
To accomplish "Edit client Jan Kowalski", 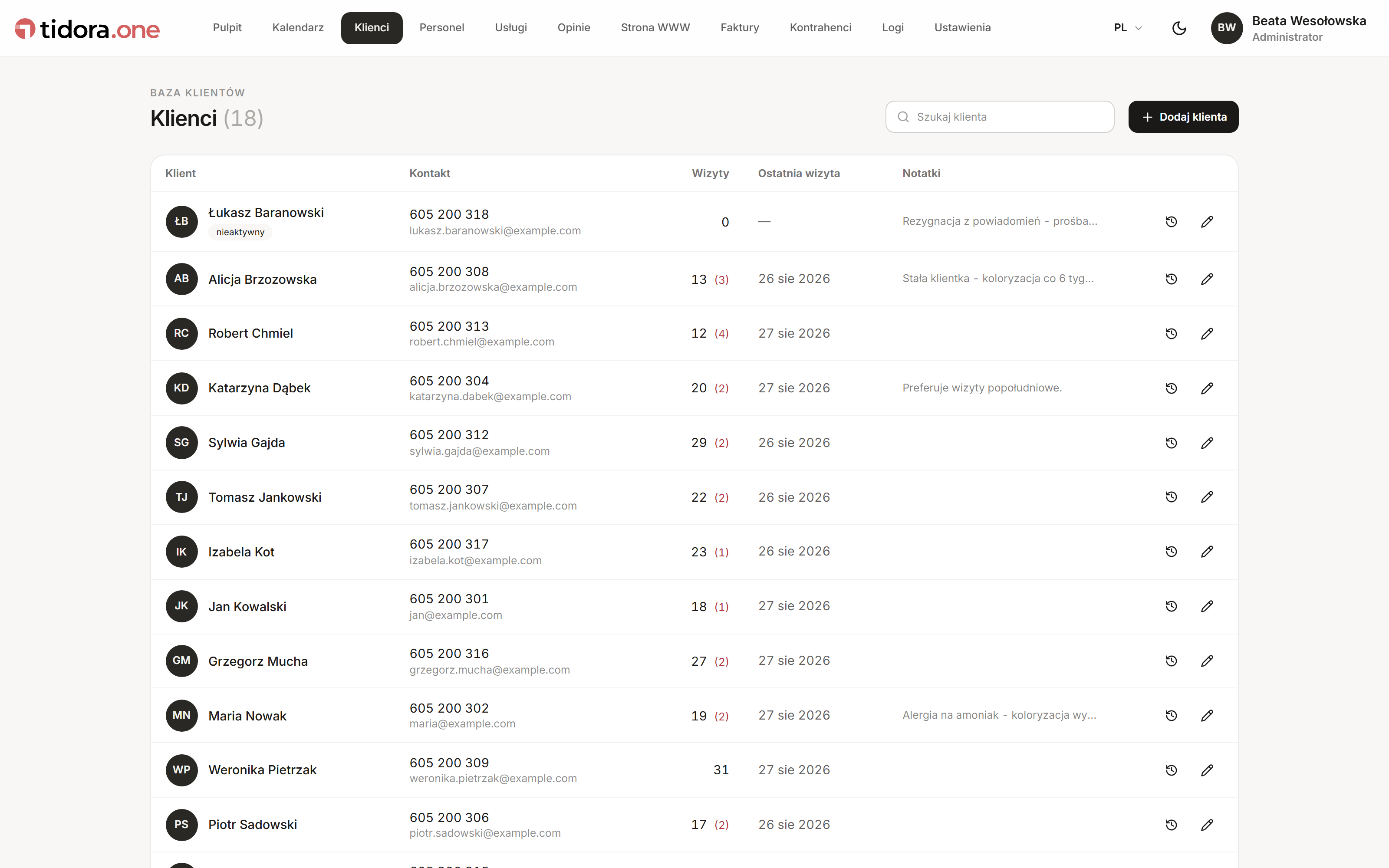I will [x=1207, y=606].
